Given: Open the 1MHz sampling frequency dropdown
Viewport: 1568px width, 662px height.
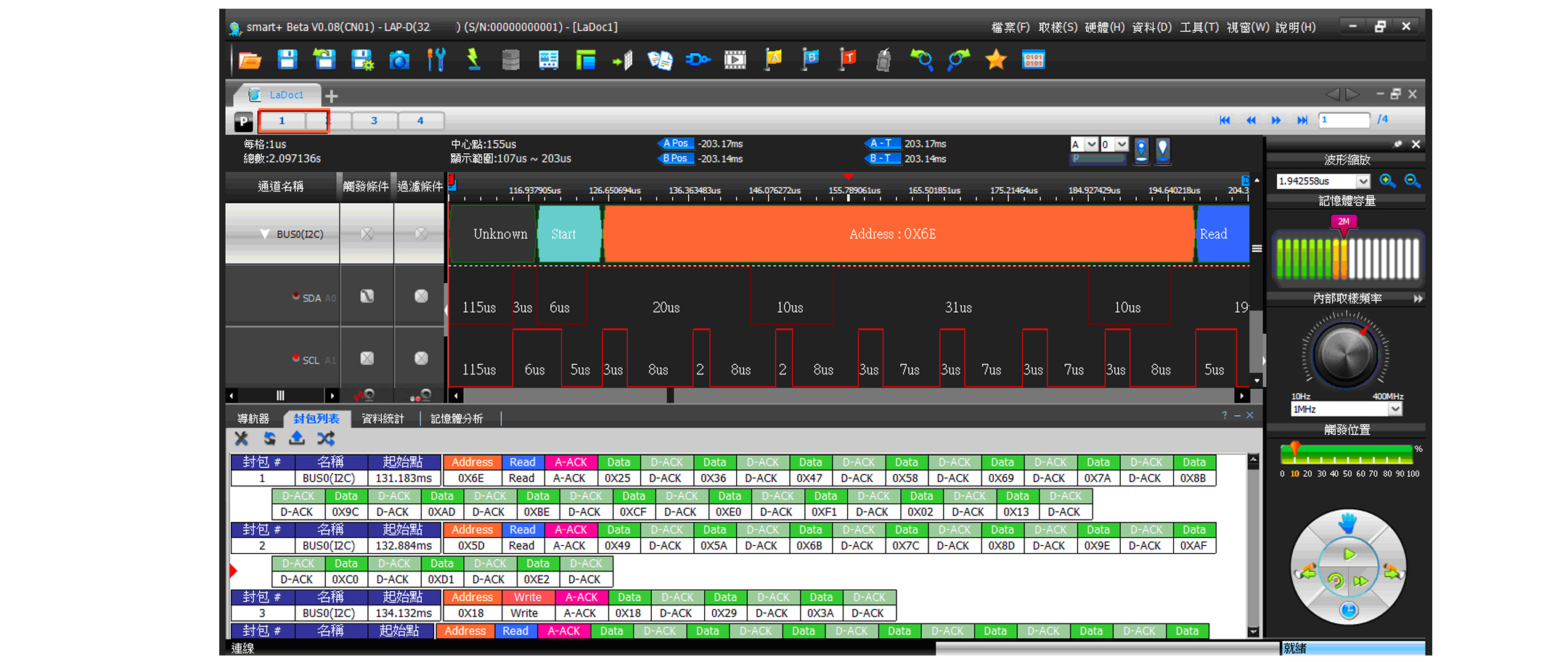Looking at the screenshot, I should tap(1395, 409).
